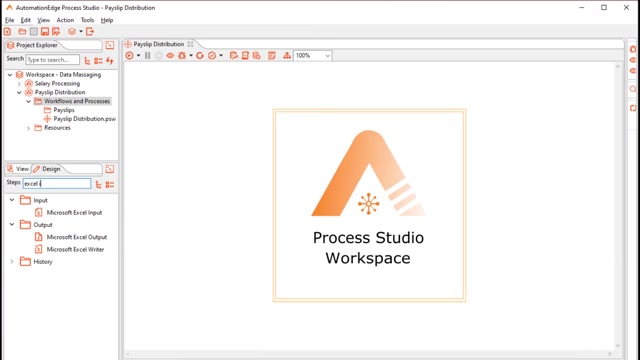This screenshot has width=640, height=360.
Task: Click the Save file icon
Action: [x=45, y=31]
